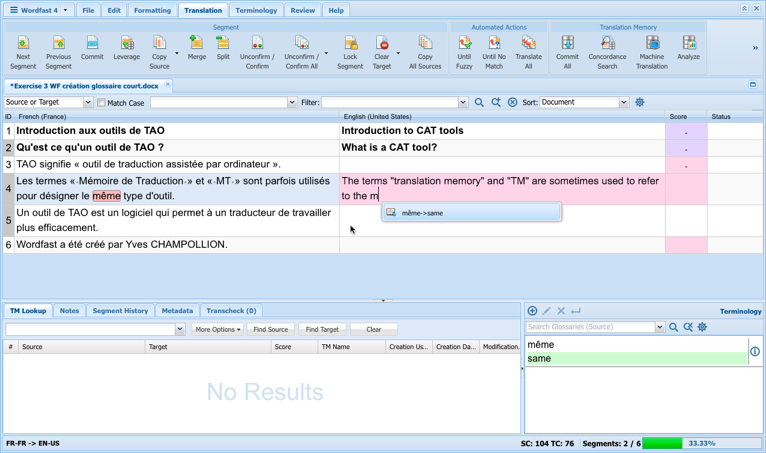Close the Exercise 3 document tab

[168, 84]
